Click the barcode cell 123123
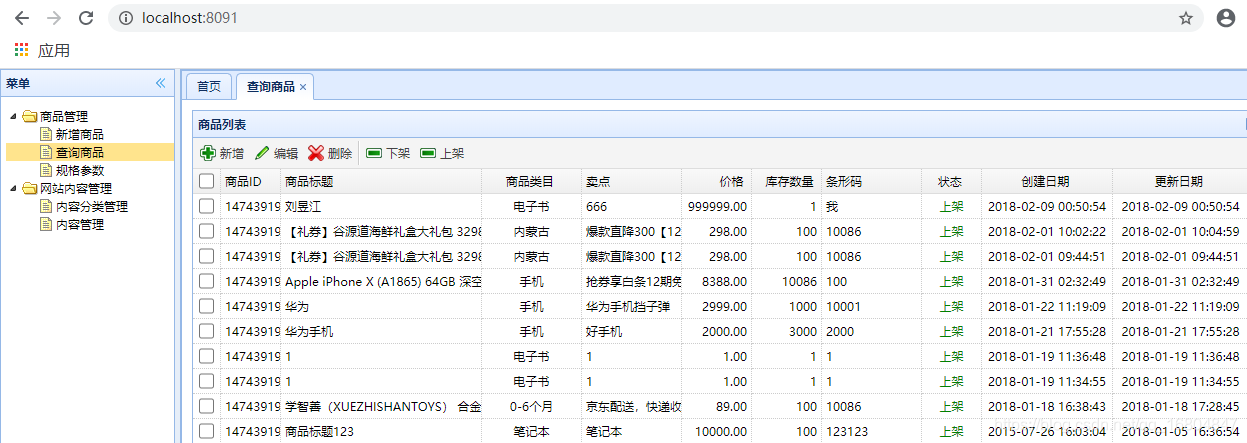This screenshot has height=443, width=1247. 871,431
